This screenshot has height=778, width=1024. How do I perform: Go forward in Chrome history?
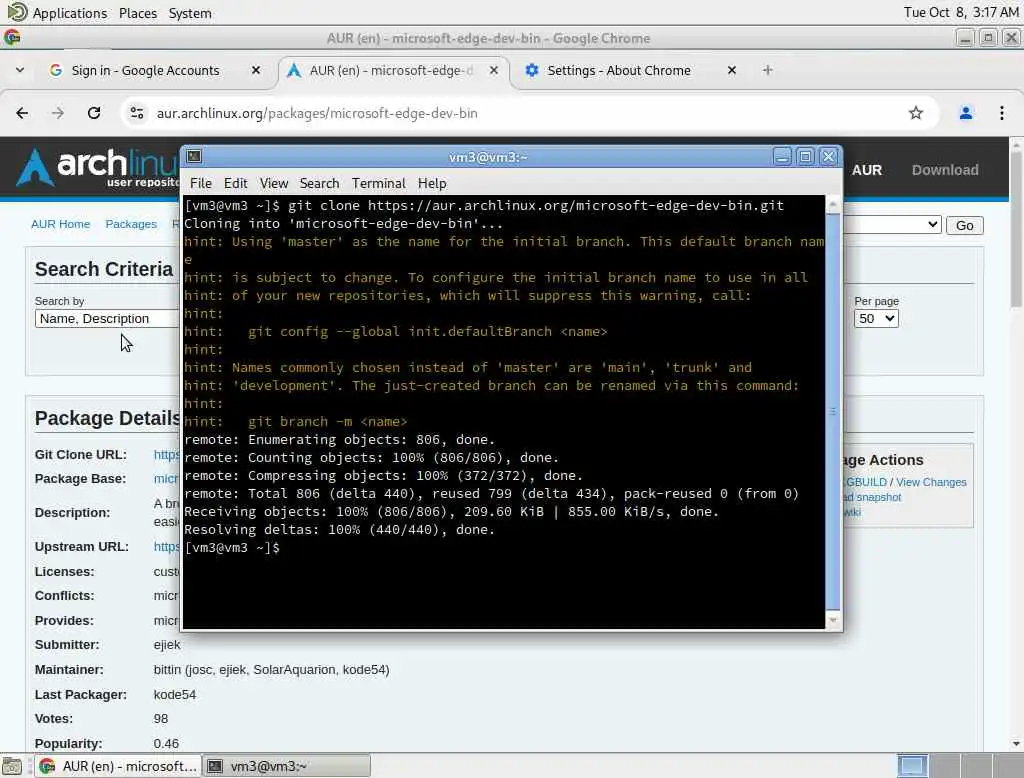click(57, 113)
